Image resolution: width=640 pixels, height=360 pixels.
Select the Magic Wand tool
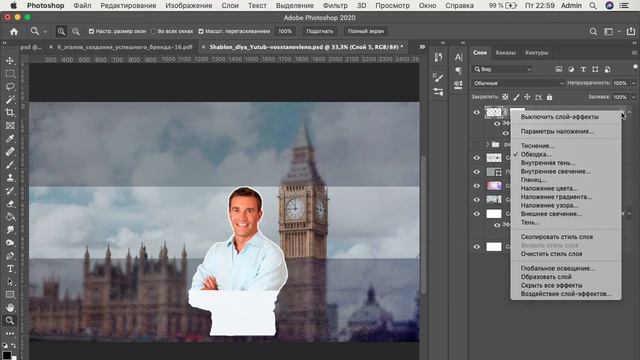tap(10, 100)
